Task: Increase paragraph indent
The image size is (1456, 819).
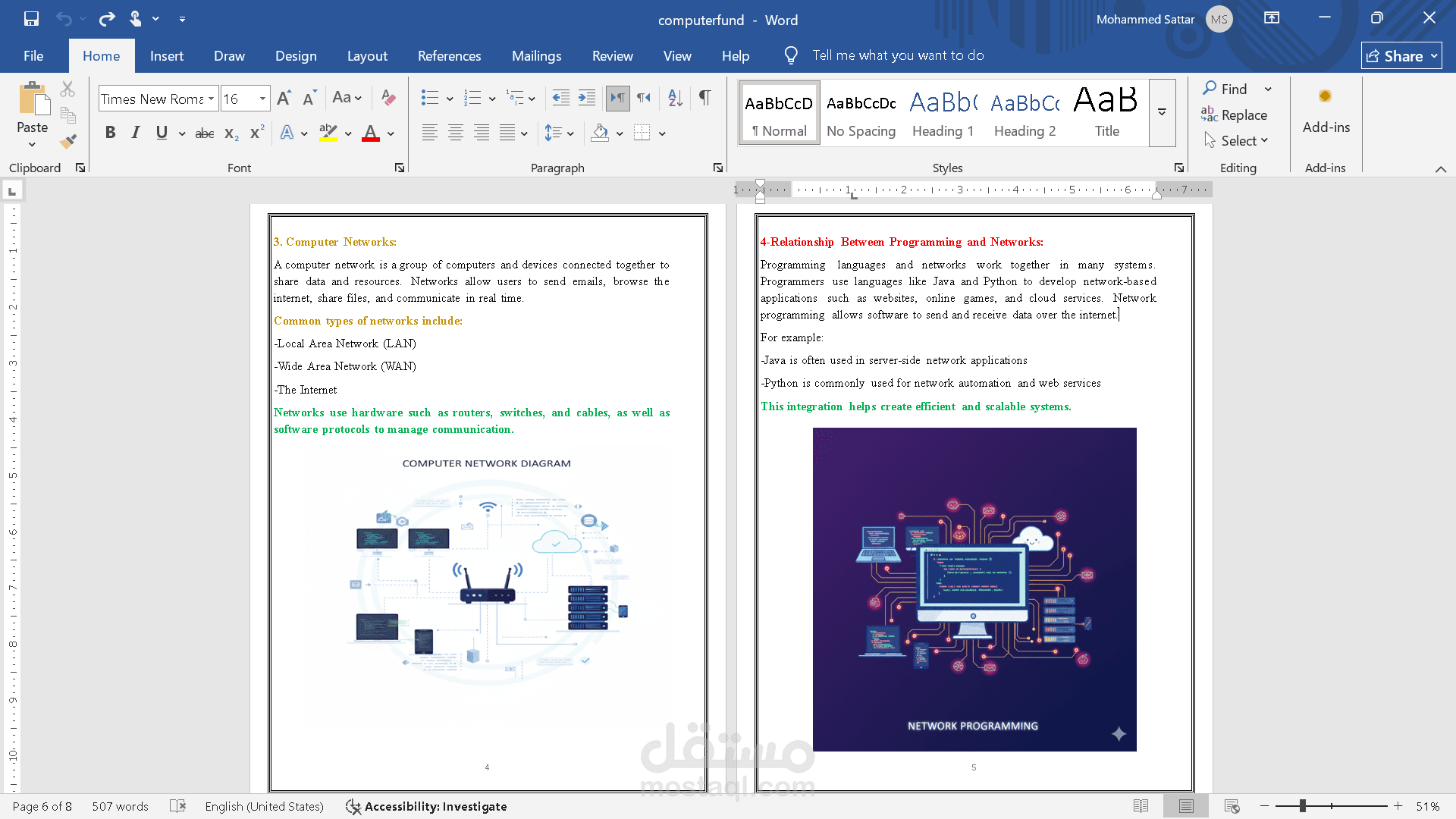Action: coord(586,98)
